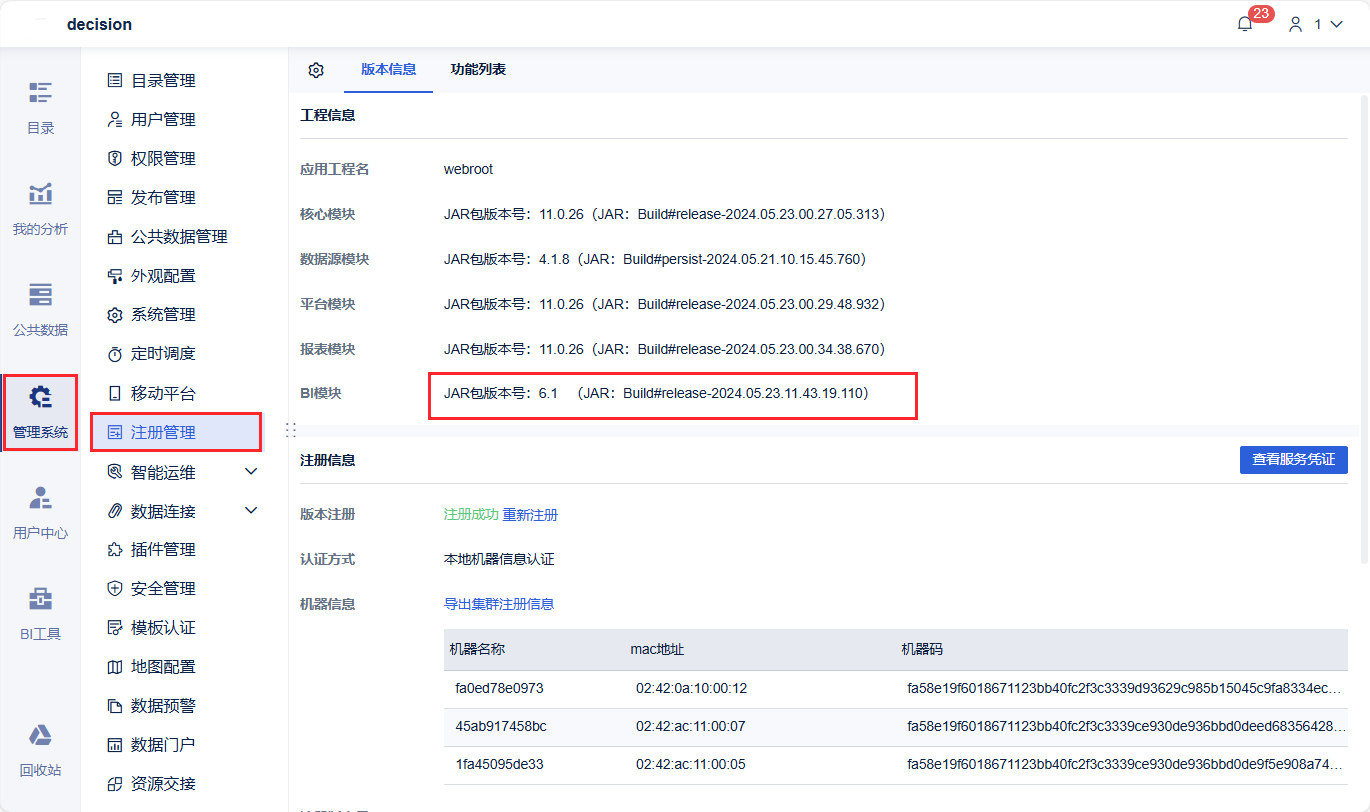This screenshot has width=1370, height=812.
Task: Click the 查看服务凭证 button
Action: click(x=1294, y=459)
